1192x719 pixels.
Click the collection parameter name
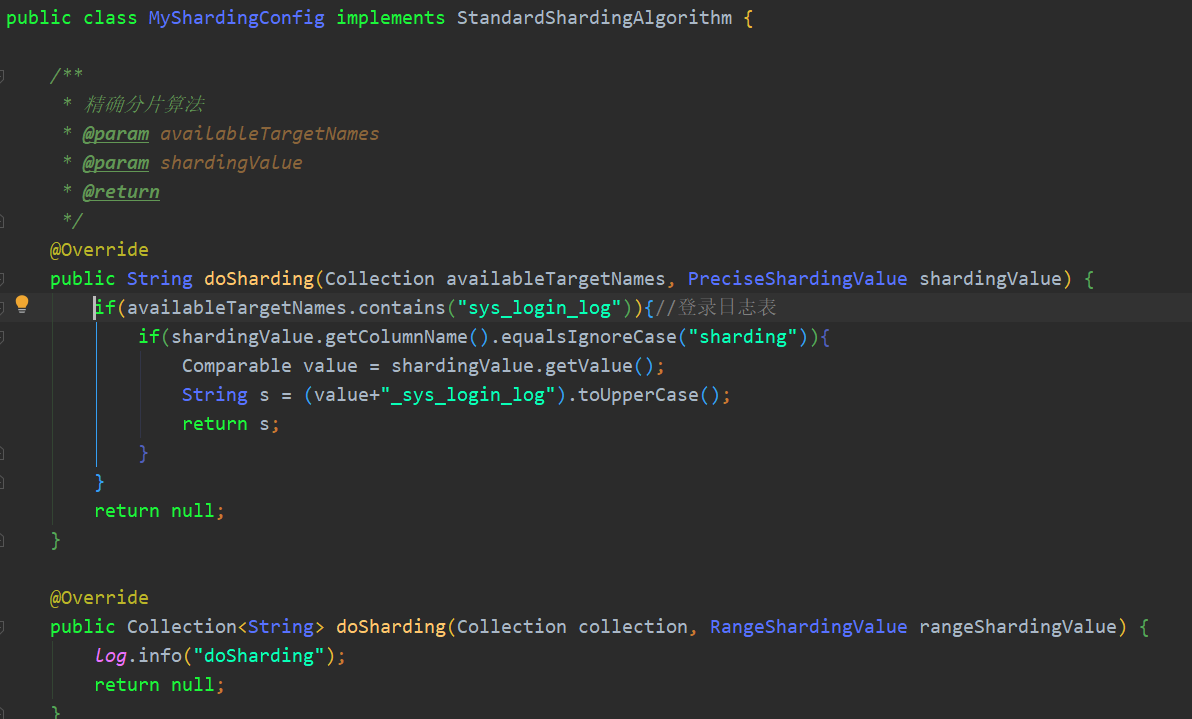pos(632,627)
